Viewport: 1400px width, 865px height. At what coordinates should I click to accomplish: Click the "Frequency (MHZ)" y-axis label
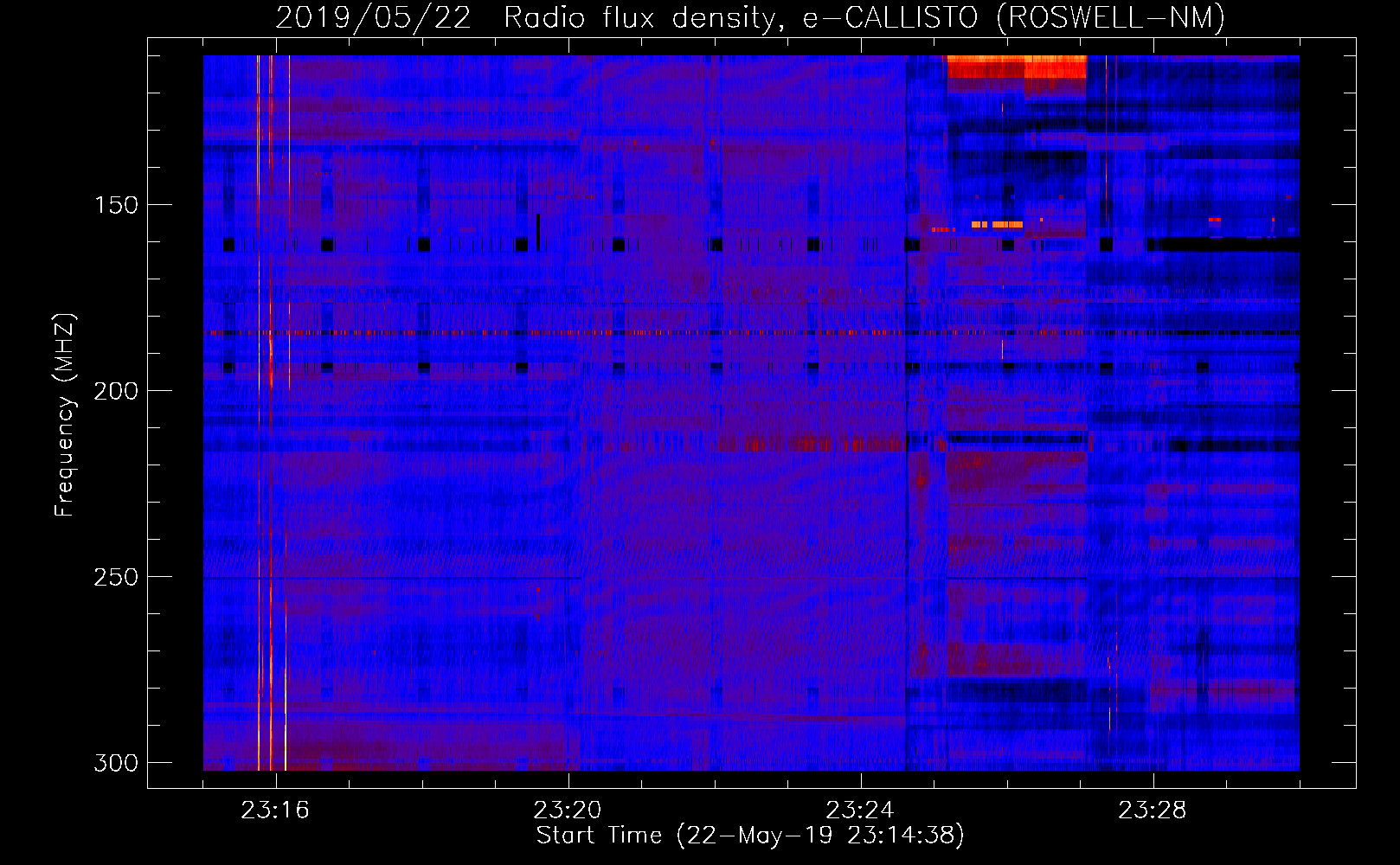(65, 414)
